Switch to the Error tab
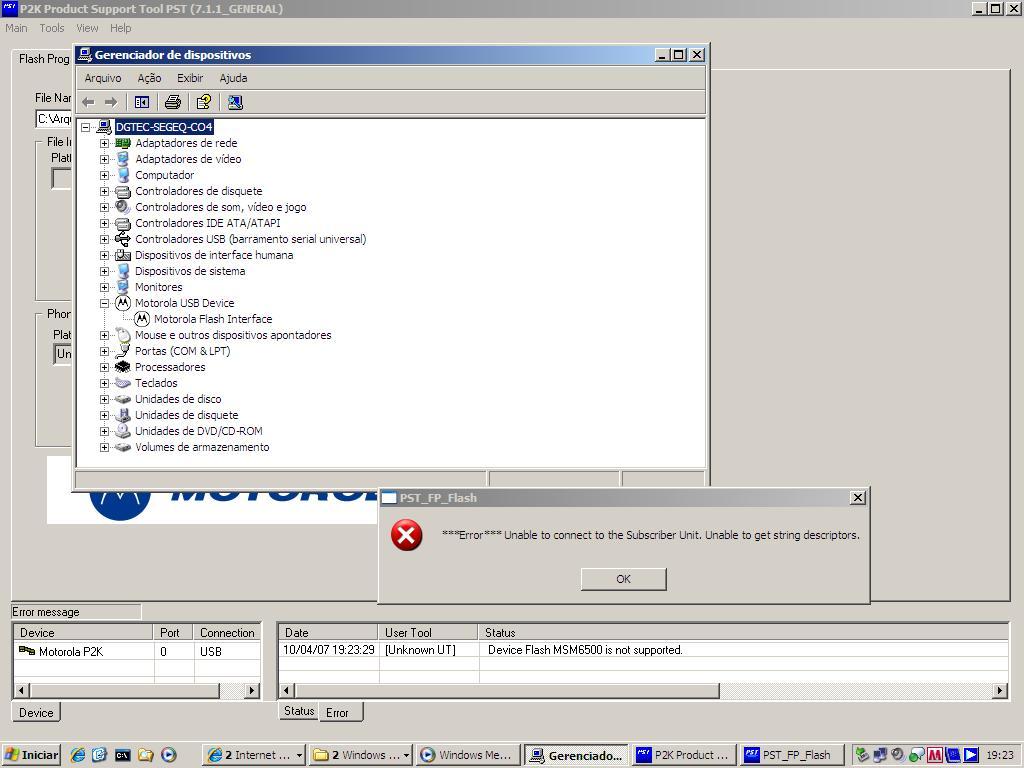This screenshot has width=1024, height=768. pos(340,712)
